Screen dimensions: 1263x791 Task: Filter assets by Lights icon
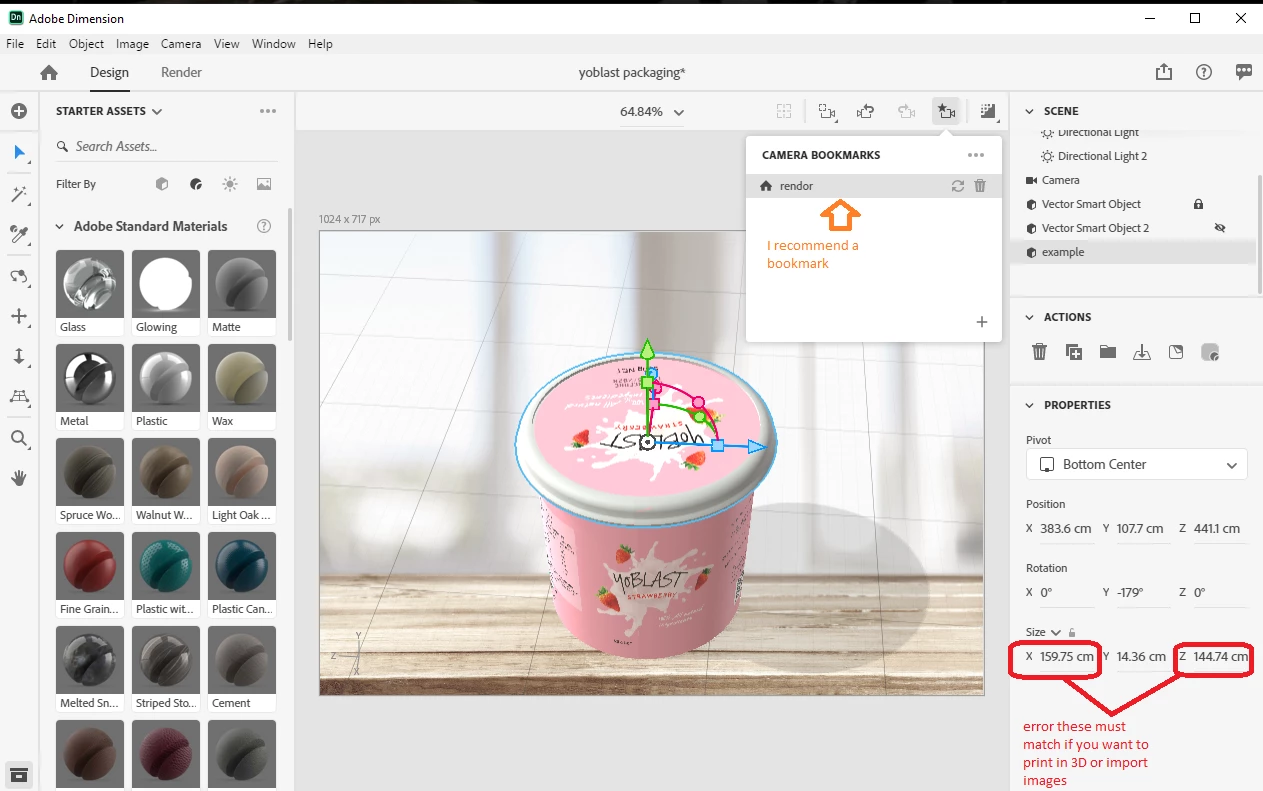click(x=230, y=184)
